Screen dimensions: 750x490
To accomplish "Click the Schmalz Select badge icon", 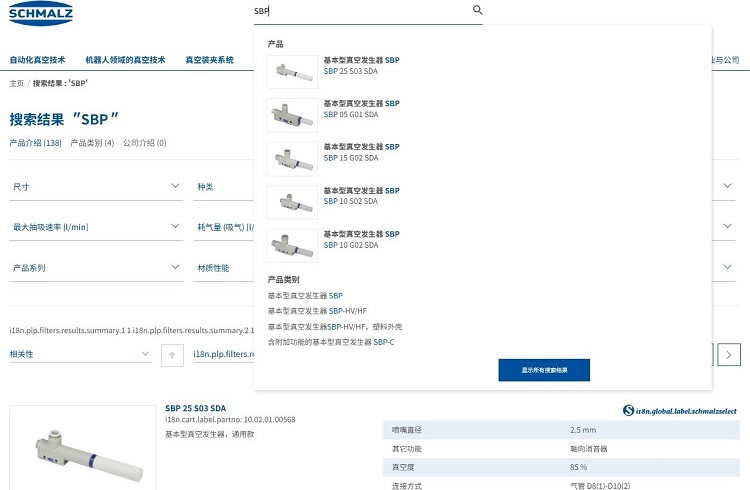I will click(629, 410).
